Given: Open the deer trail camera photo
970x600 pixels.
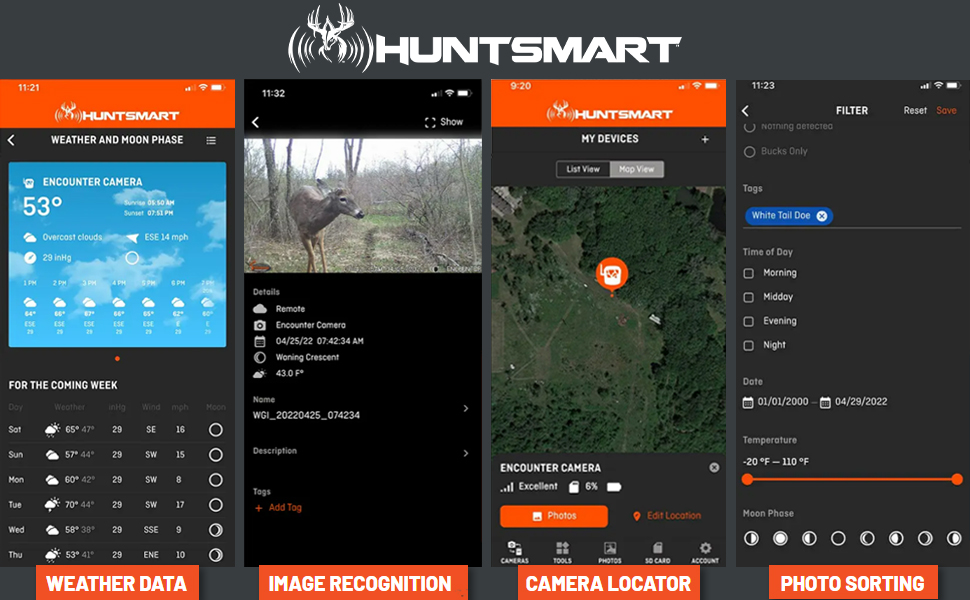Looking at the screenshot, I should (x=363, y=205).
